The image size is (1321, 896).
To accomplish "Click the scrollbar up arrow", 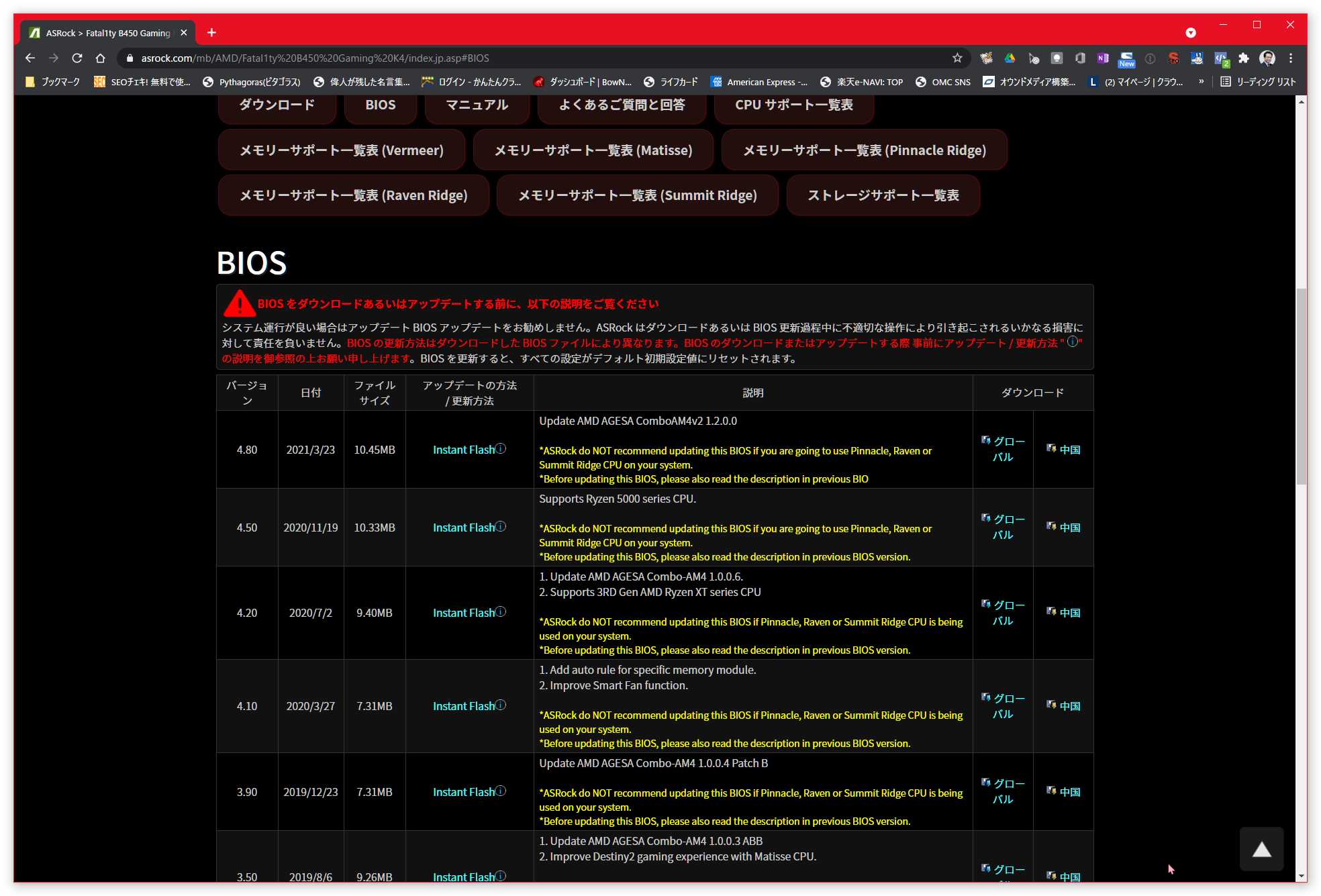I will (1302, 102).
